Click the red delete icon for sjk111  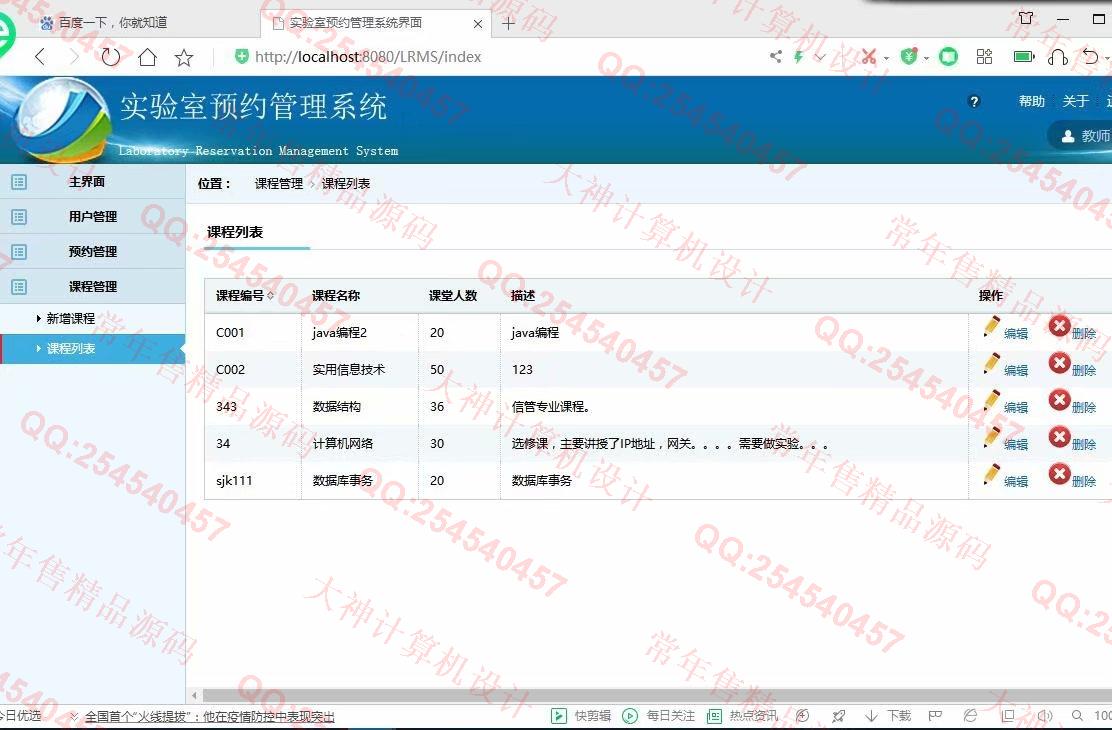tap(1060, 474)
